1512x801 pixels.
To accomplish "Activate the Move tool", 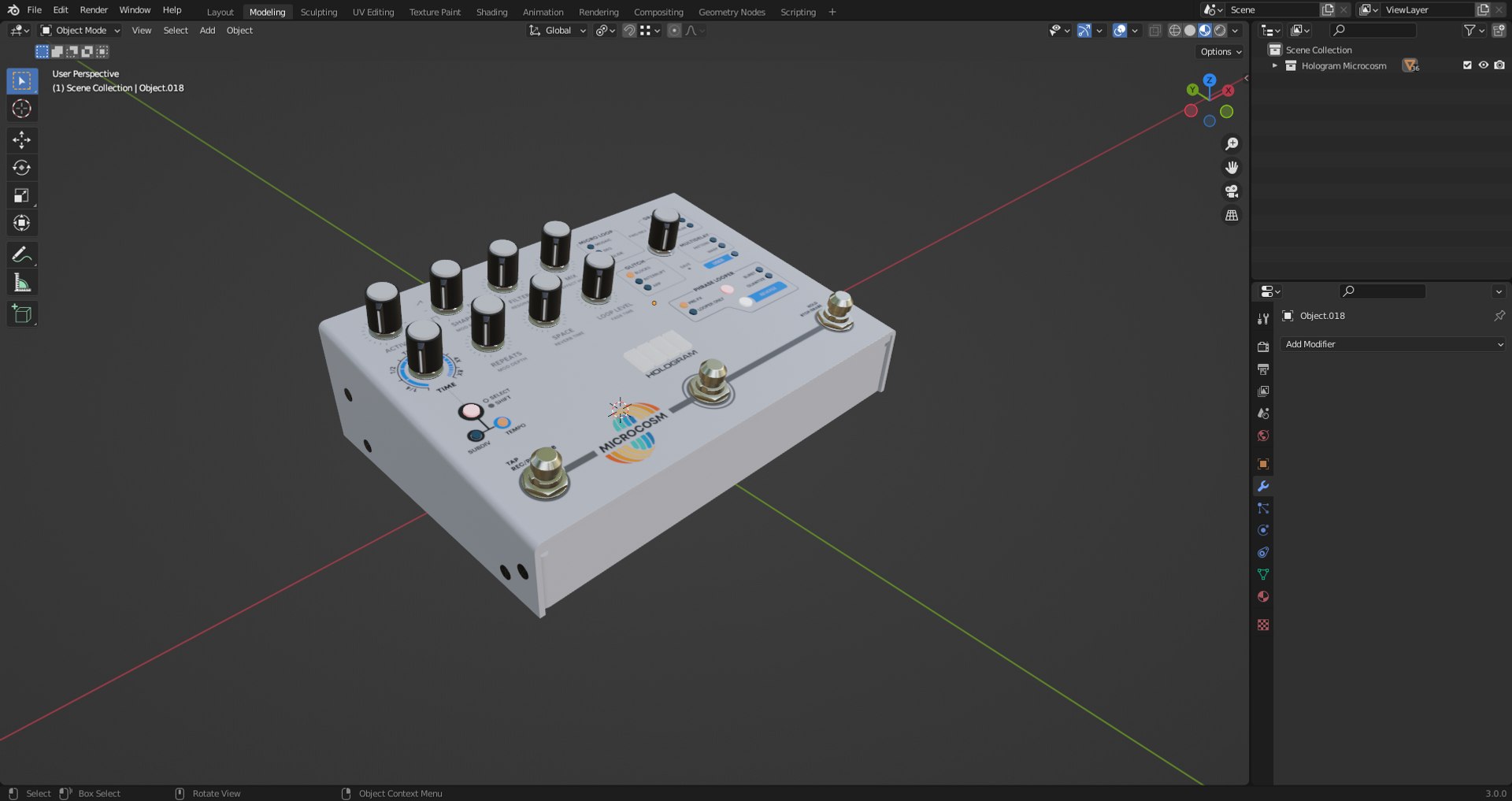I will [22, 140].
